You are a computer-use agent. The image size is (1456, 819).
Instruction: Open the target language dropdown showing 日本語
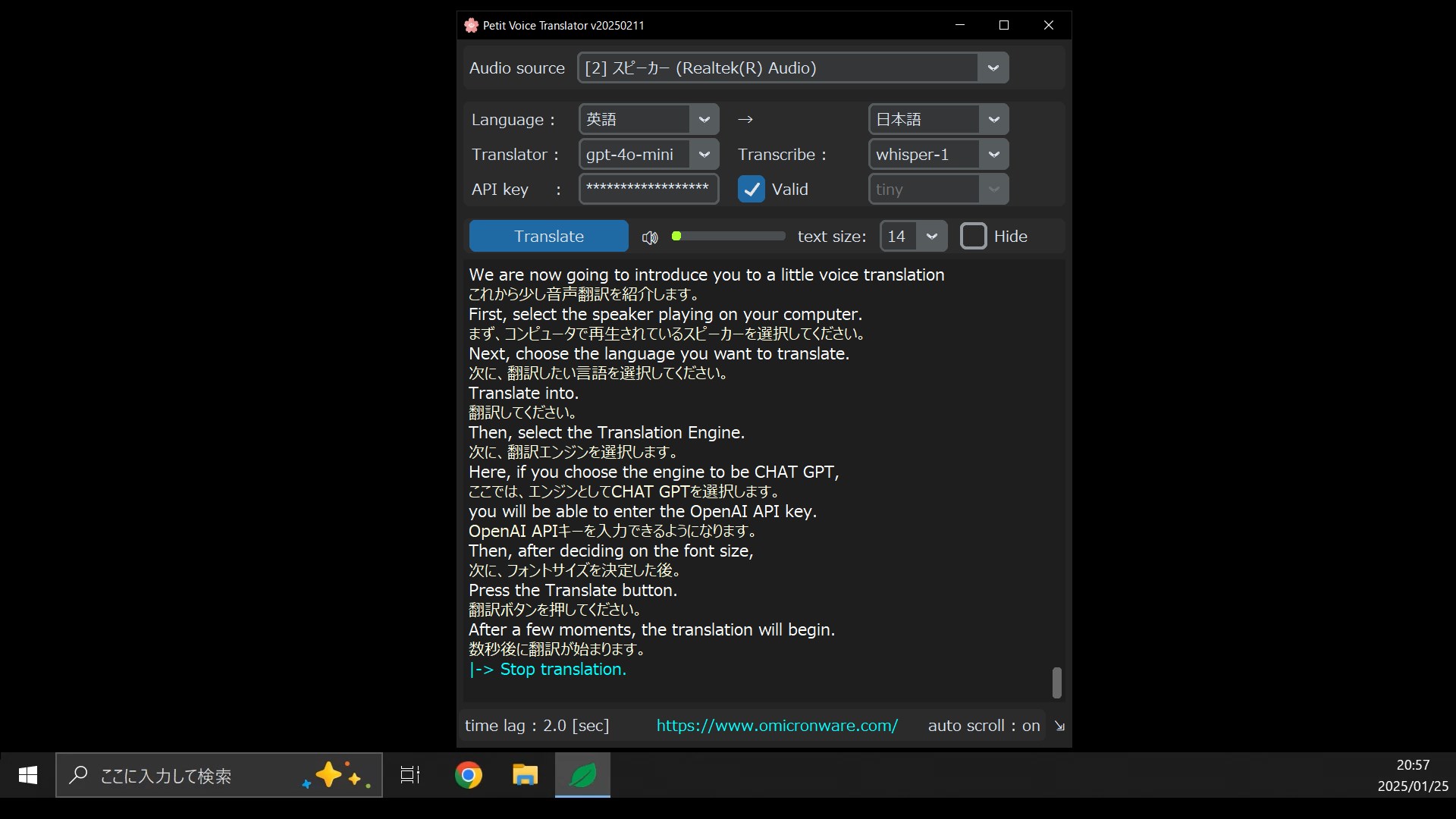993,120
